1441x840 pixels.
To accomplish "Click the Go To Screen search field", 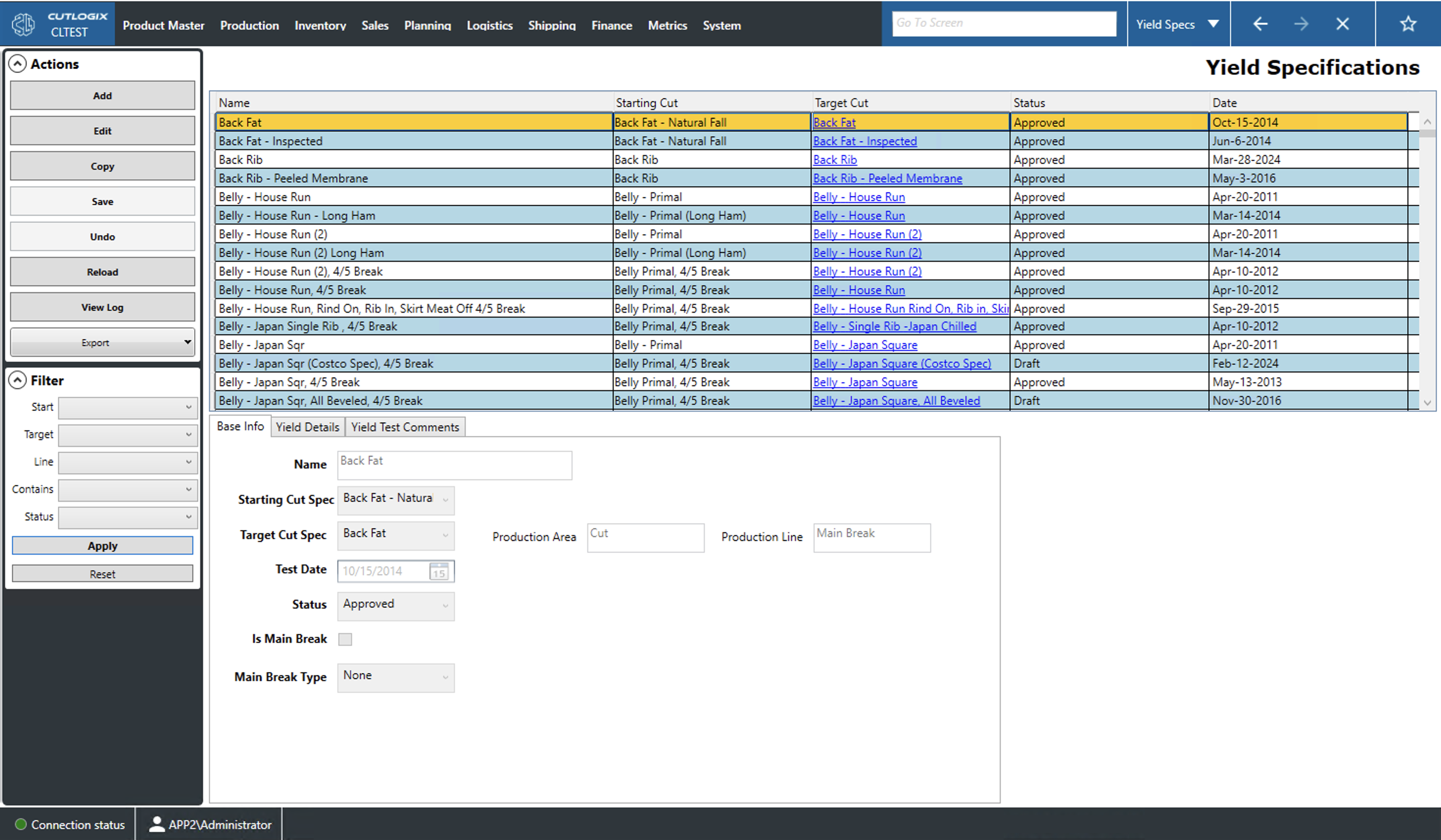I will click(x=1004, y=23).
